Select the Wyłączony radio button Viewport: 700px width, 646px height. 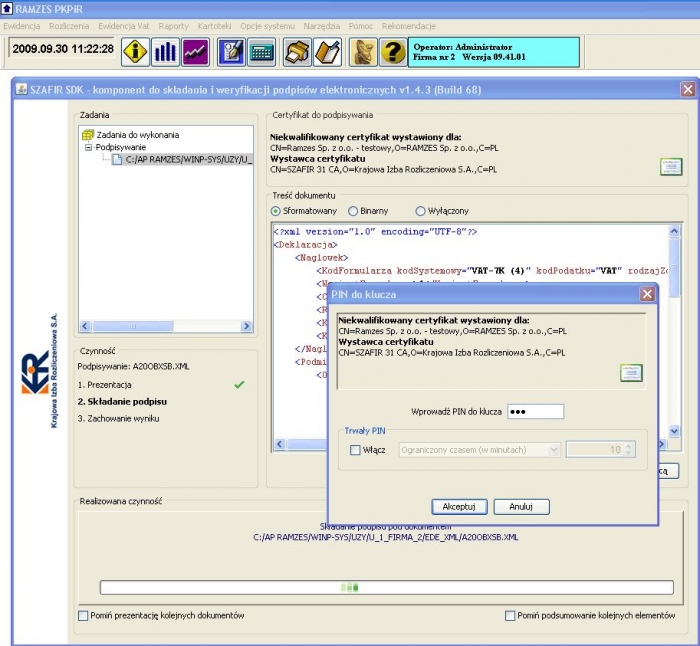pyautogui.click(x=420, y=211)
